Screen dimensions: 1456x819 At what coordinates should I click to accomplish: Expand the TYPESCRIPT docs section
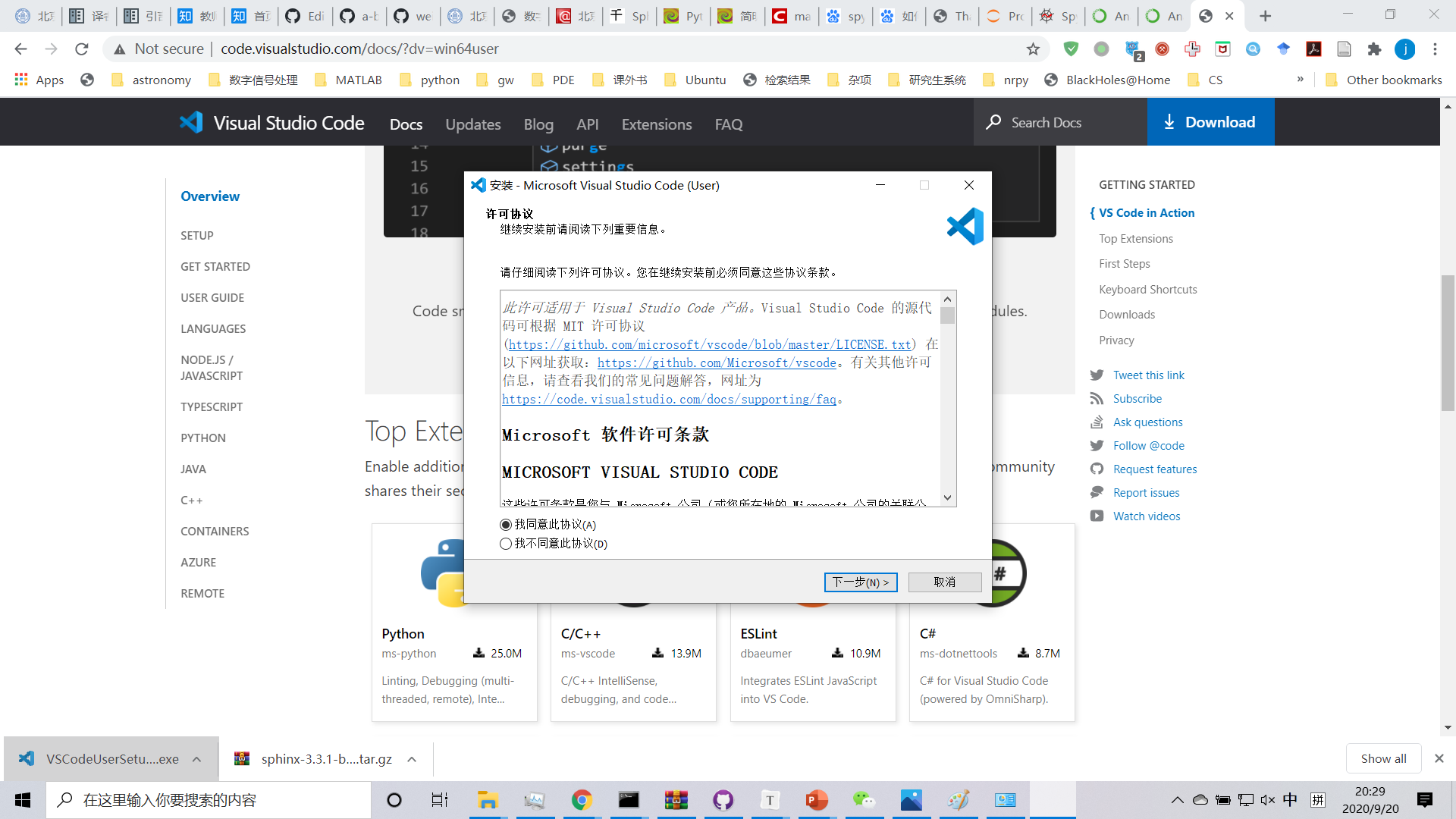[x=212, y=407]
